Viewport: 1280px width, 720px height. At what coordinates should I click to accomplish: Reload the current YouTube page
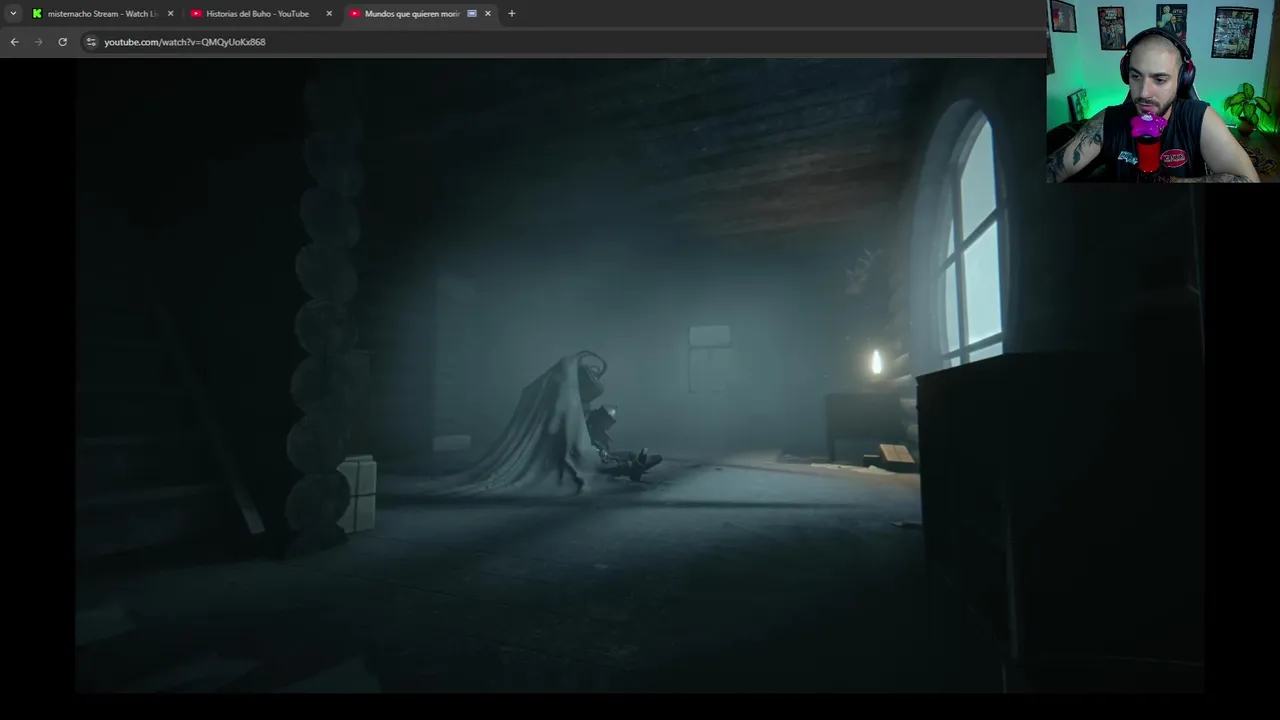62,42
